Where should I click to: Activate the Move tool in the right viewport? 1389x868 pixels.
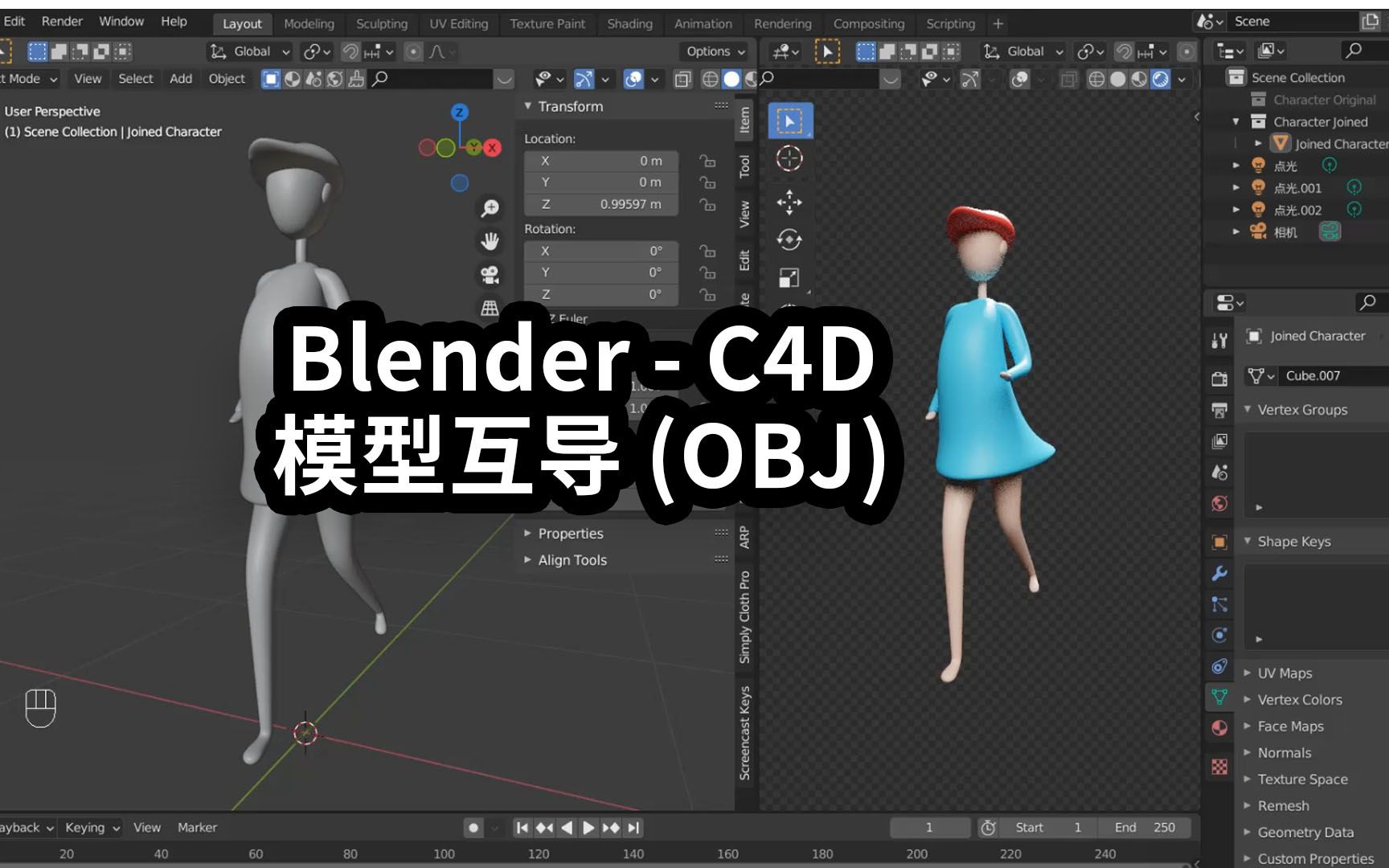click(x=791, y=203)
